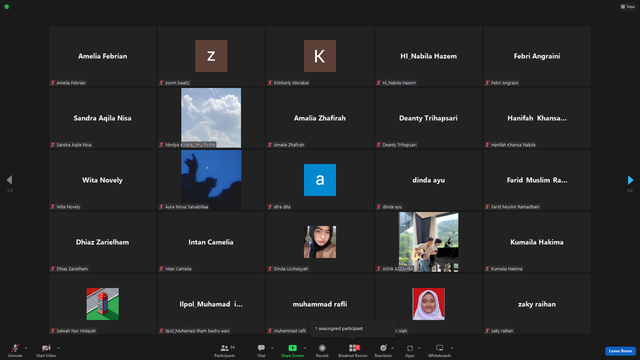Image resolution: width=640 pixels, height=360 pixels.
Task: Click muted mic icon beside Amelia Febrian label
Action: coord(53,83)
